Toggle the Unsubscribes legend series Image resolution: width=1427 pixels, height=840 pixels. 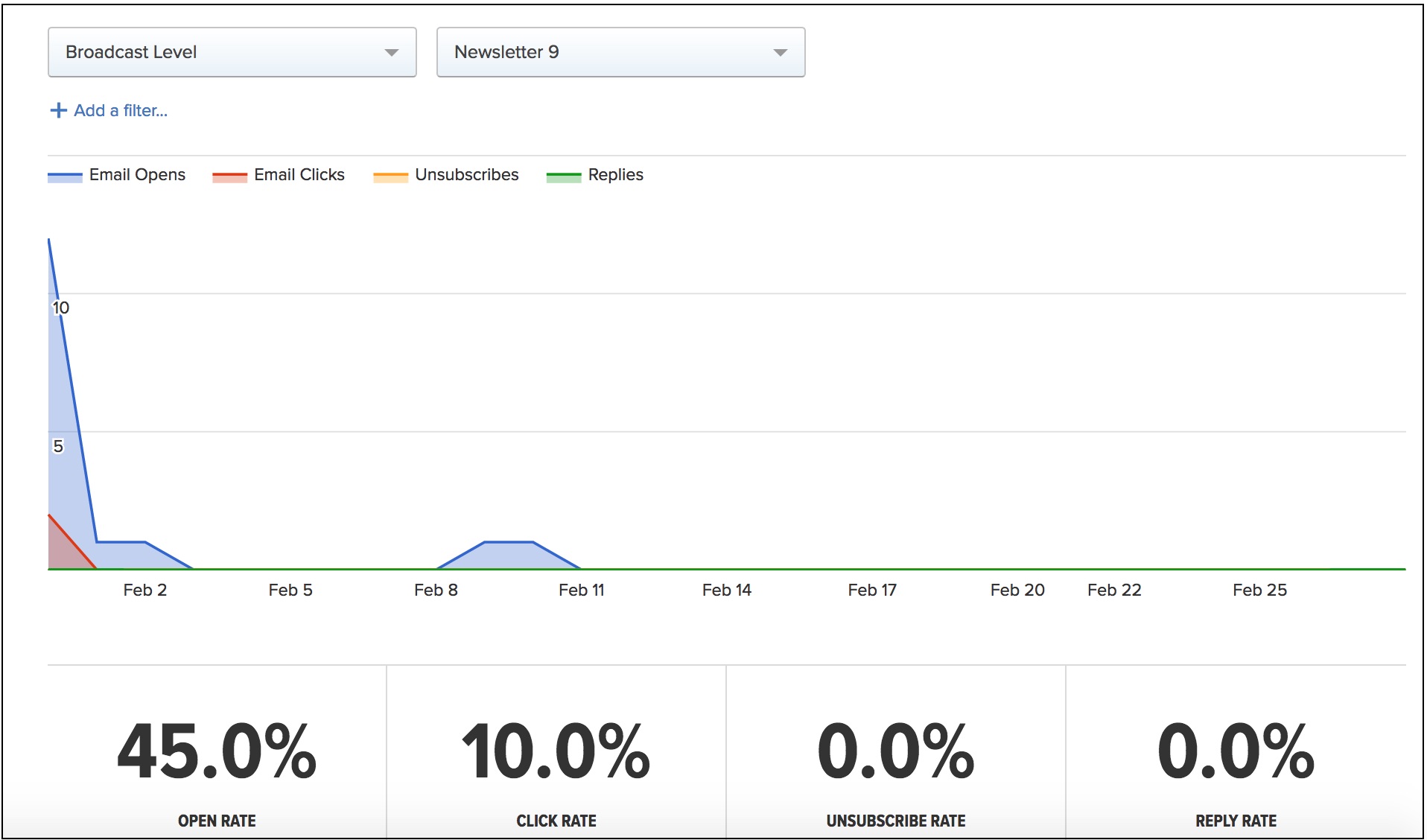point(446,175)
